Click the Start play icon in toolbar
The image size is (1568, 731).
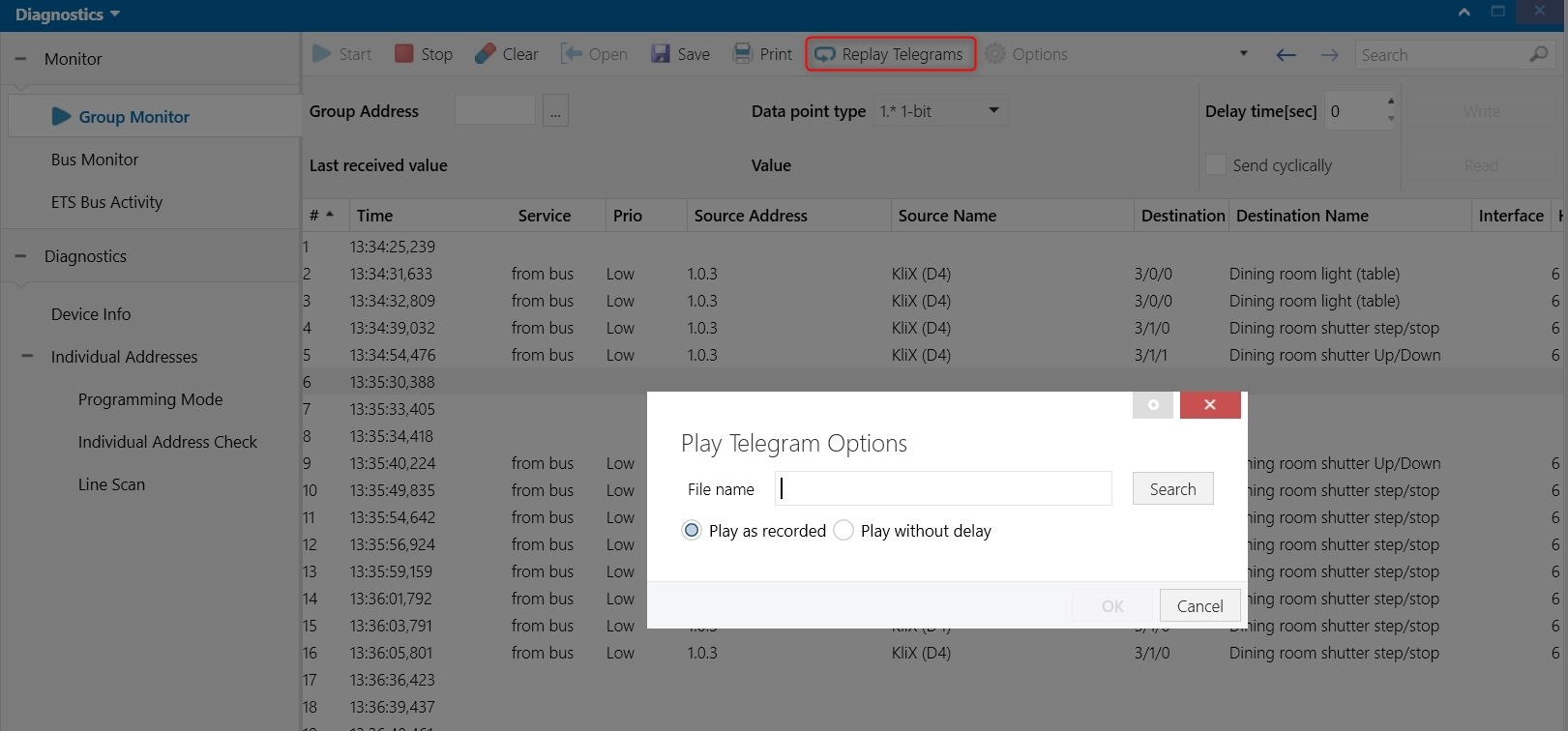(322, 54)
